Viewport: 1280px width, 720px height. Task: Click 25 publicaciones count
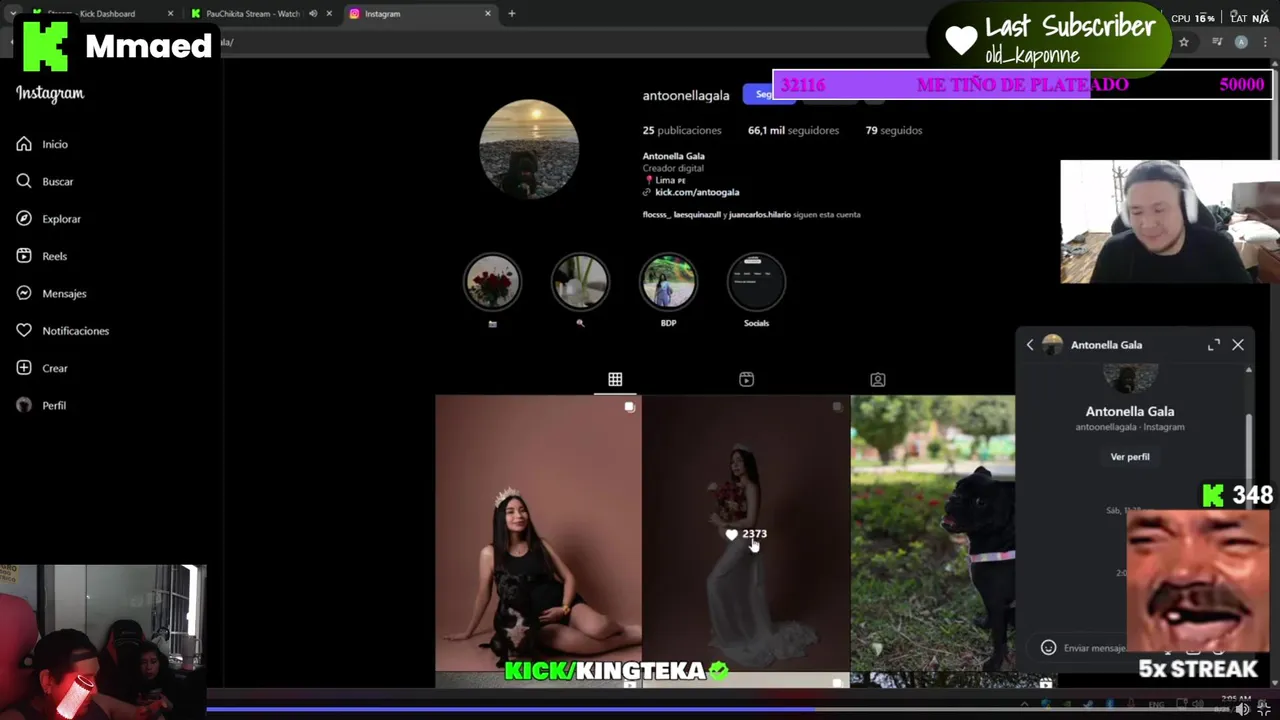pos(682,130)
